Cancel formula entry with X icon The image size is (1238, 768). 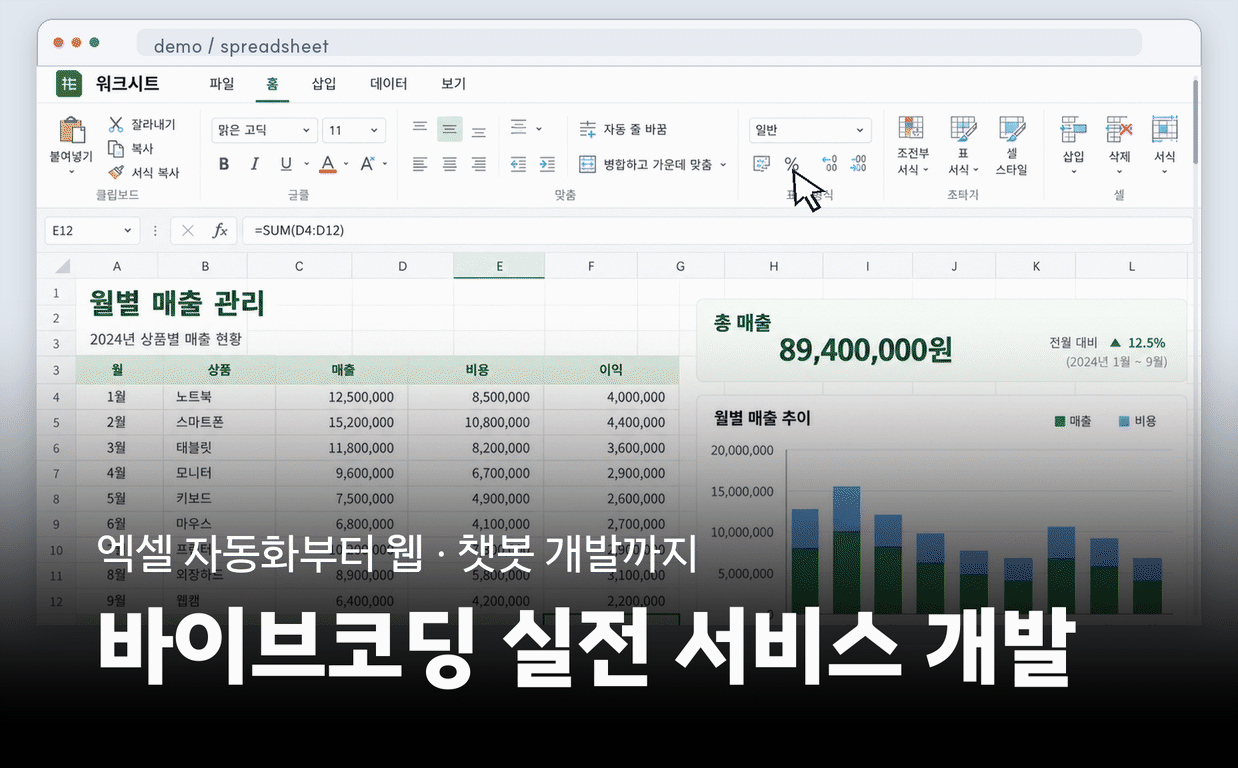tap(187, 231)
